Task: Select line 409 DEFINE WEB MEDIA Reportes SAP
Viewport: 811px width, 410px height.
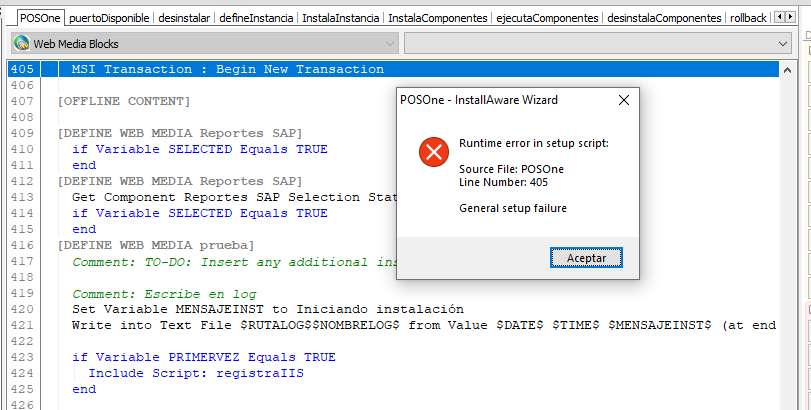Action: [179, 133]
